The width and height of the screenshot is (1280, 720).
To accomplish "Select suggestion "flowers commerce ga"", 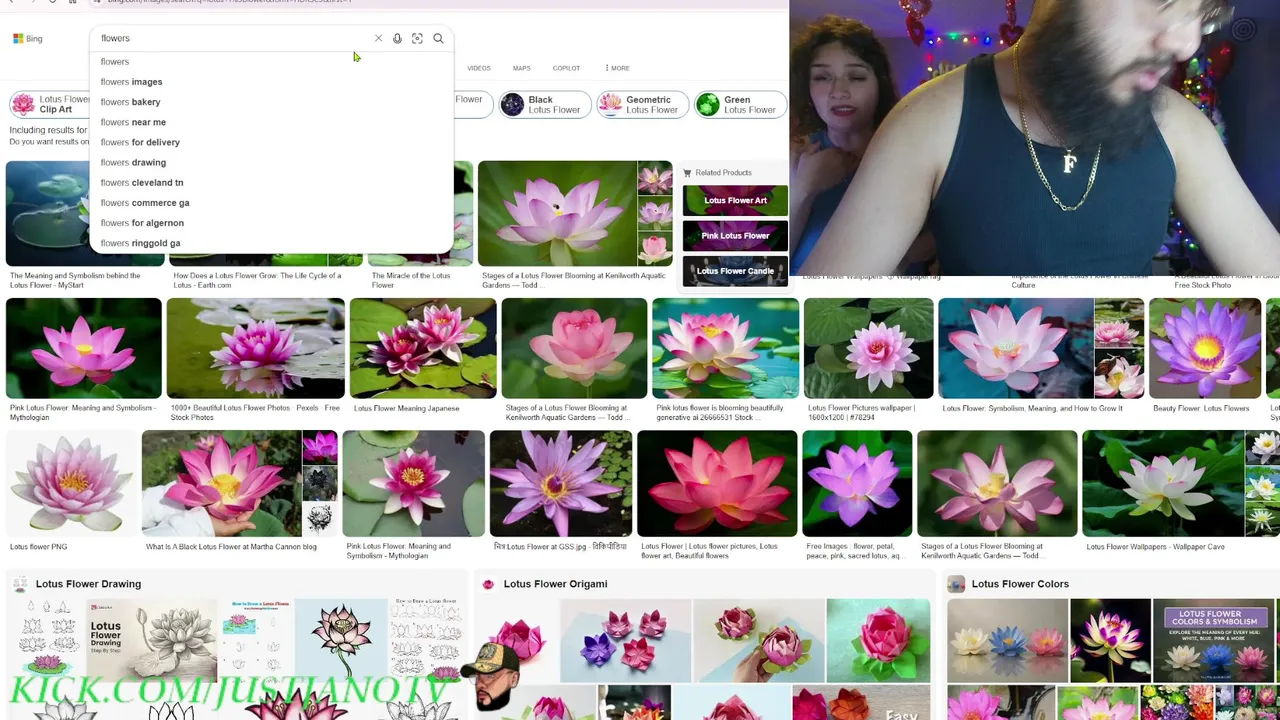I will pyautogui.click(x=271, y=202).
